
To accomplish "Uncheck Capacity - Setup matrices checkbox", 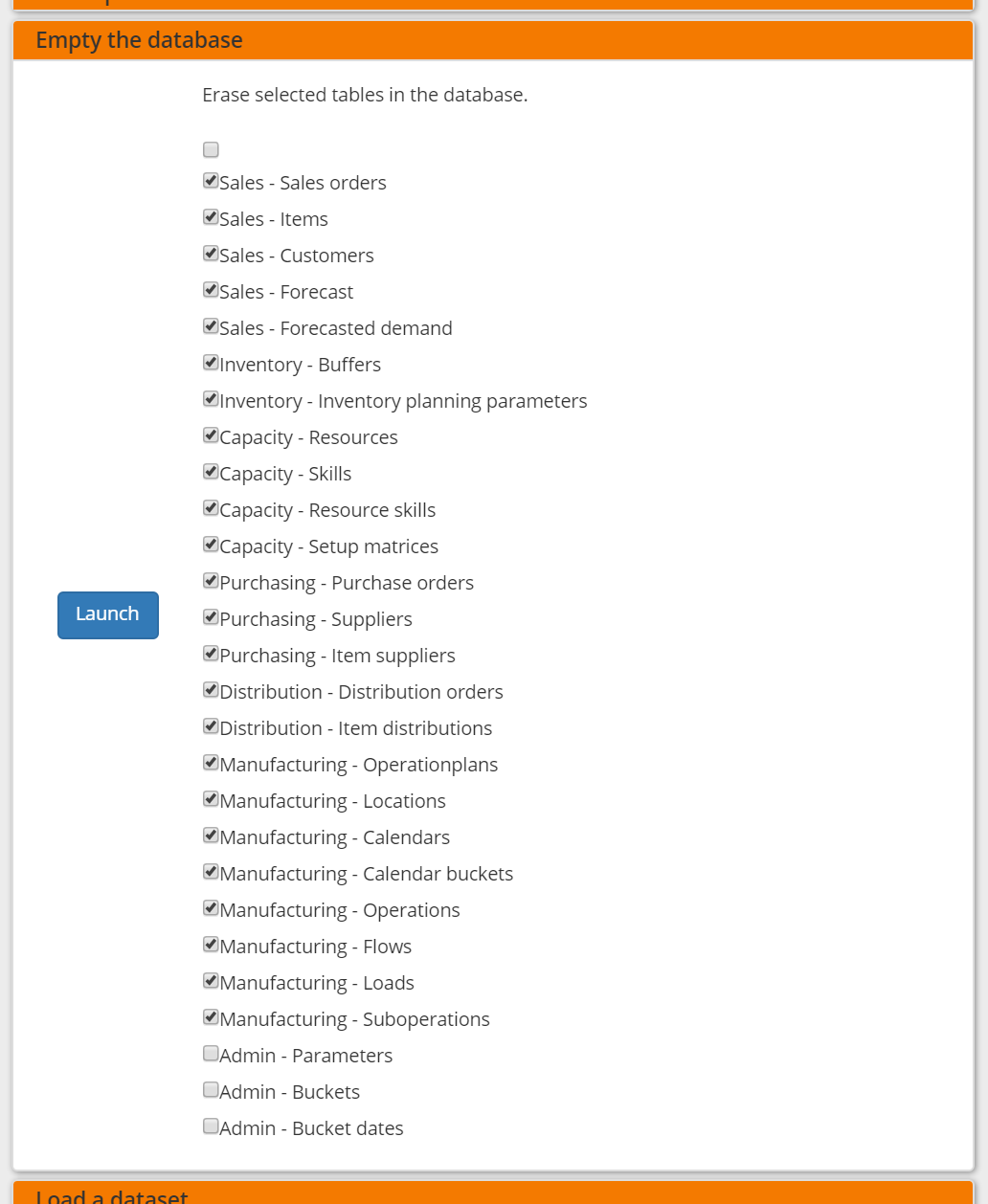I will pos(211,545).
